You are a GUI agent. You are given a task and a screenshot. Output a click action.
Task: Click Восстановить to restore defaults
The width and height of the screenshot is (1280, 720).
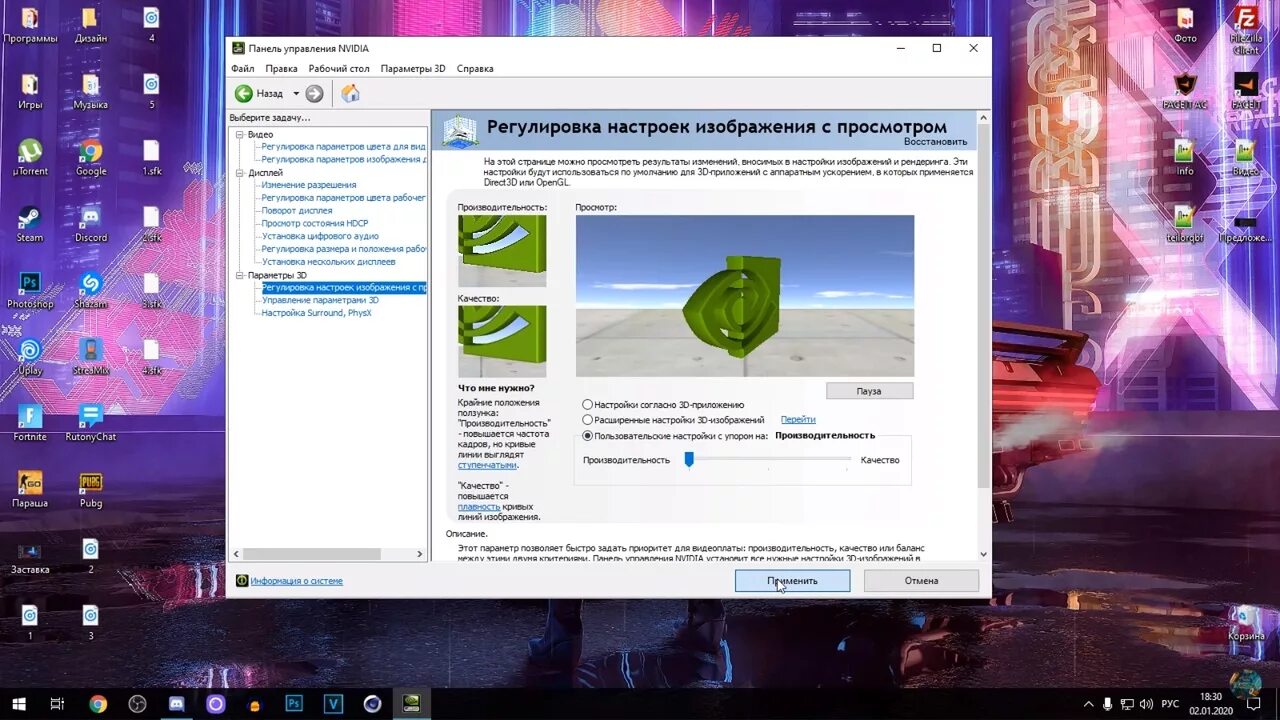[935, 142]
